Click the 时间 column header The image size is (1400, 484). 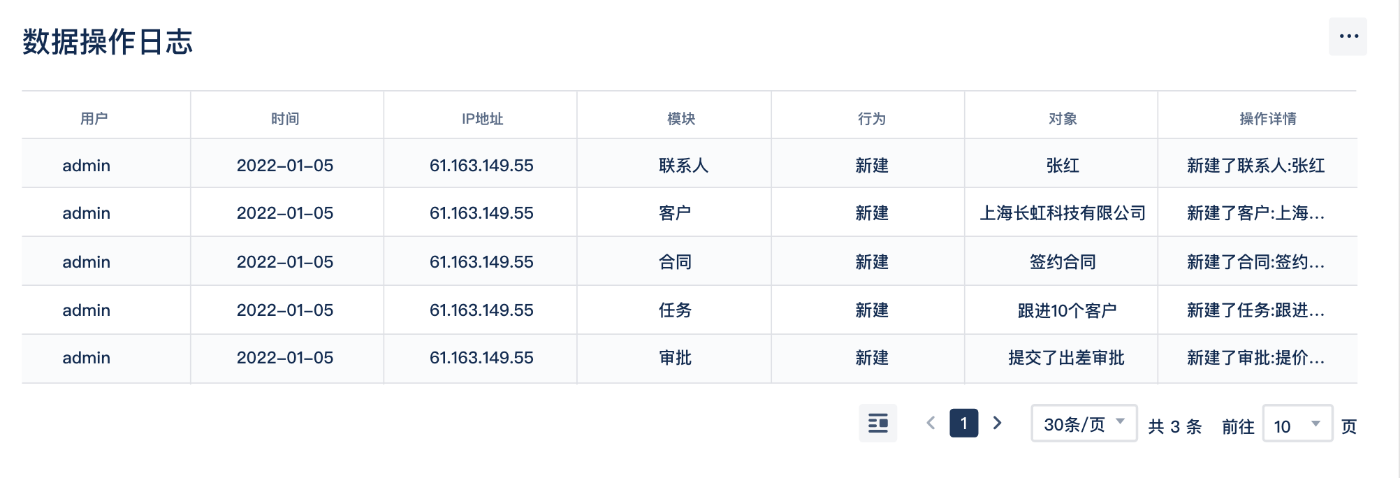[285, 118]
